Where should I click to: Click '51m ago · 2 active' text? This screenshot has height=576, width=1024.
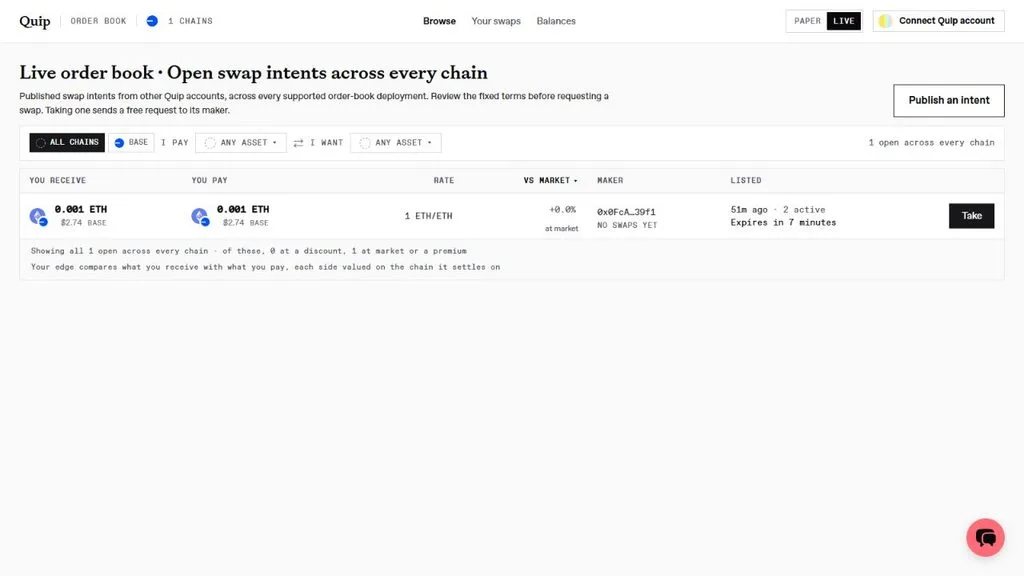(778, 210)
